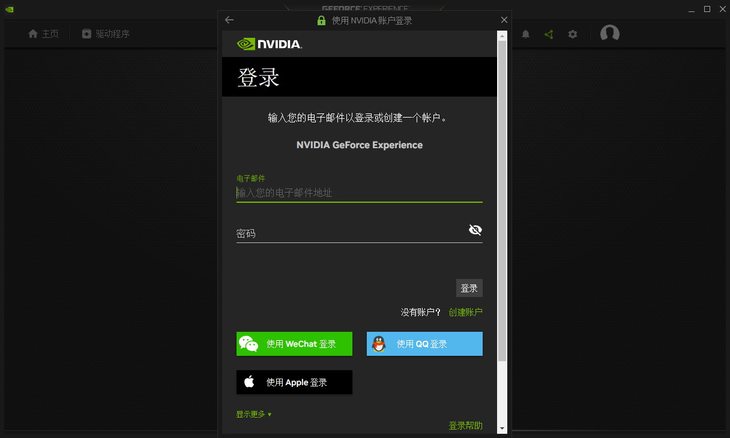The height and width of the screenshot is (438, 730).
Task: Focus the 电子邮件 email address field
Action: (359, 192)
